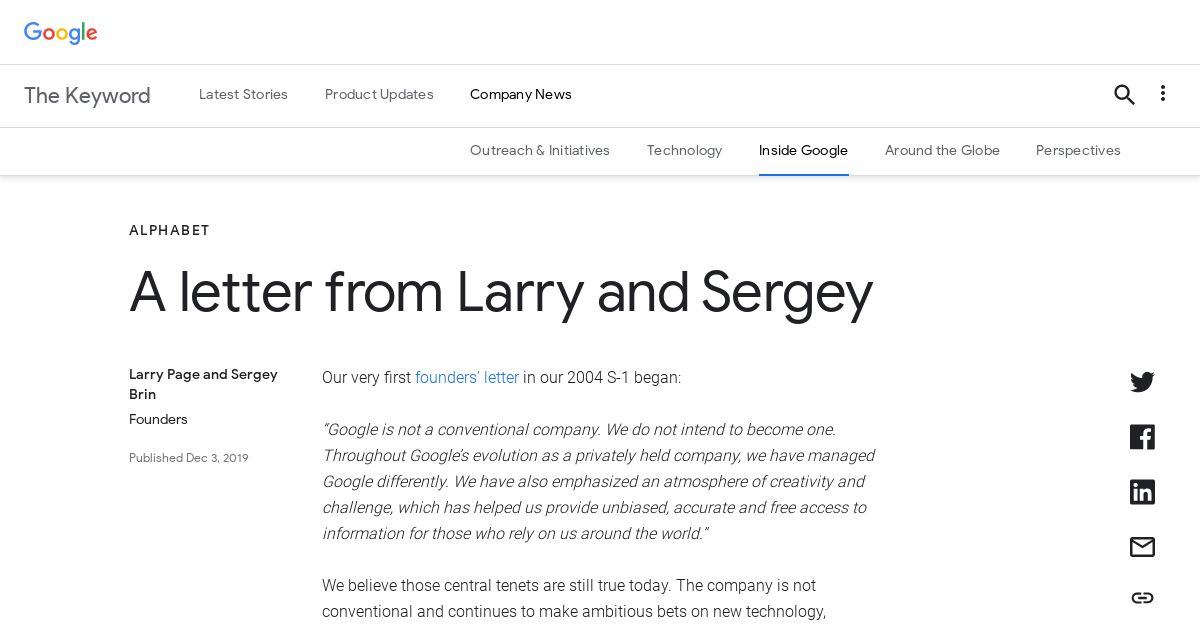Open the Product Updates menu item
1200x630 pixels.
(x=379, y=95)
